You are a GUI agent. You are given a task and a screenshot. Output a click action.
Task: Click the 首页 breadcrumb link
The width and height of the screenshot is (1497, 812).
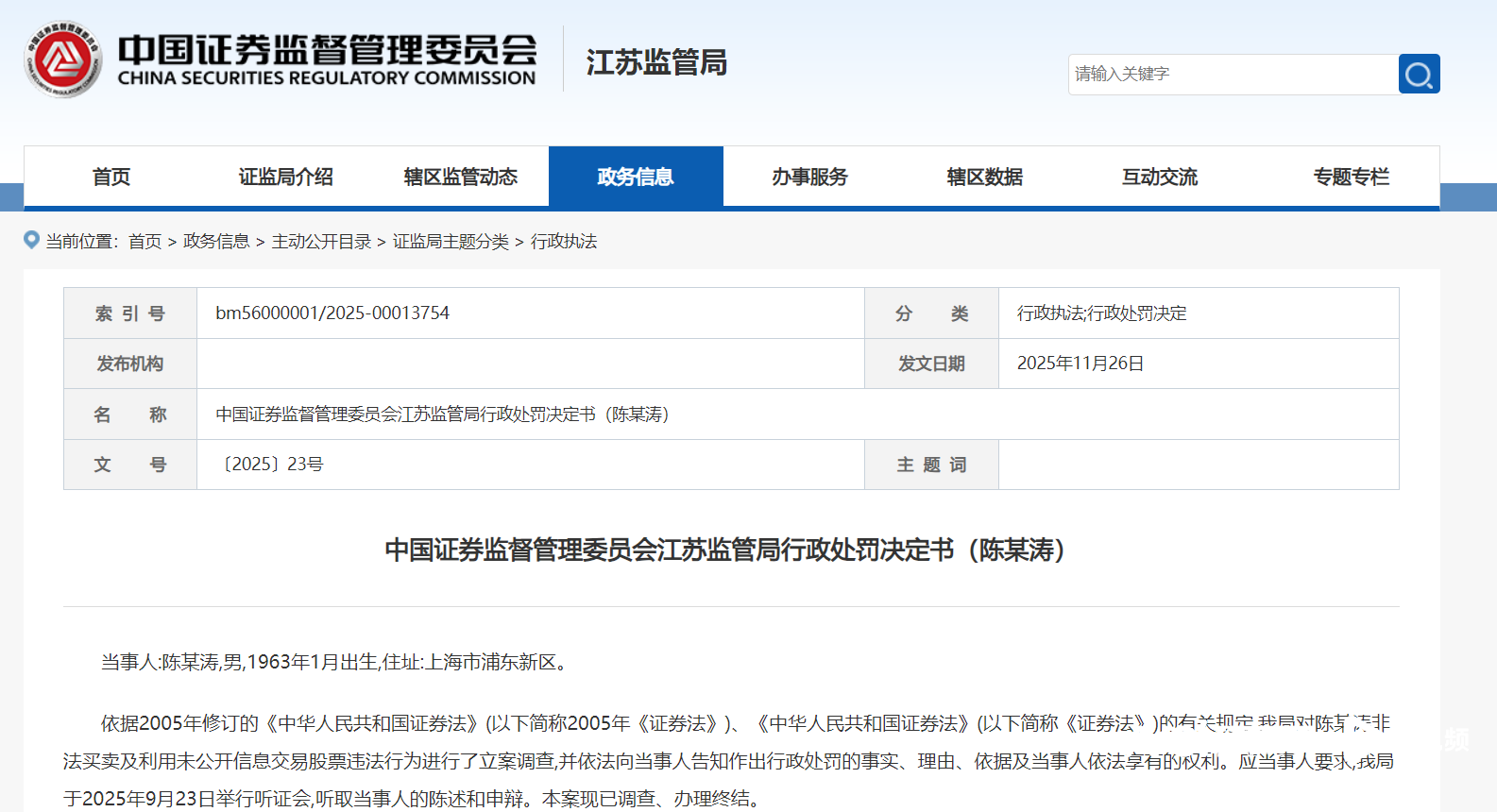click(x=145, y=242)
